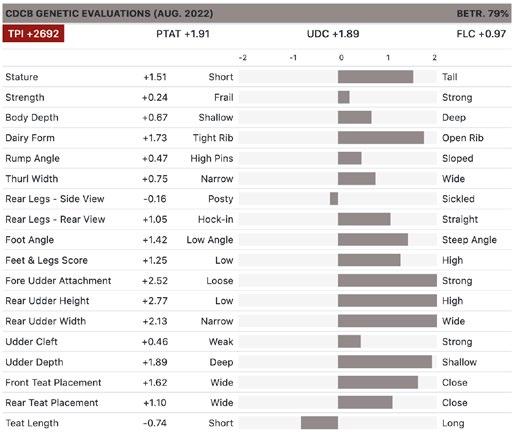Click the Rear Udder Height bar
Viewport: 516px width, 434px height.
387,301
